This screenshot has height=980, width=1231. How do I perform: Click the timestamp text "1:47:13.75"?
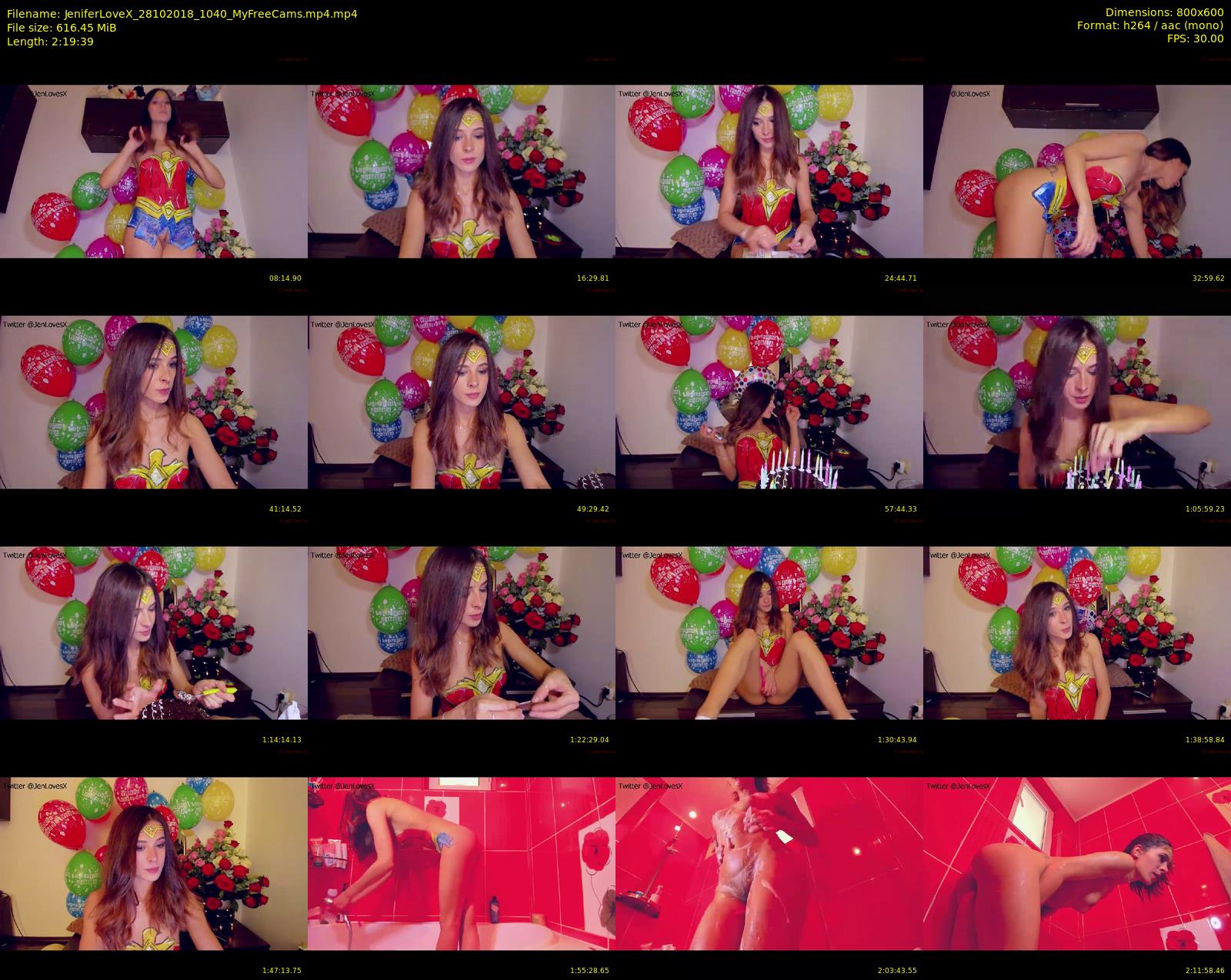click(282, 971)
